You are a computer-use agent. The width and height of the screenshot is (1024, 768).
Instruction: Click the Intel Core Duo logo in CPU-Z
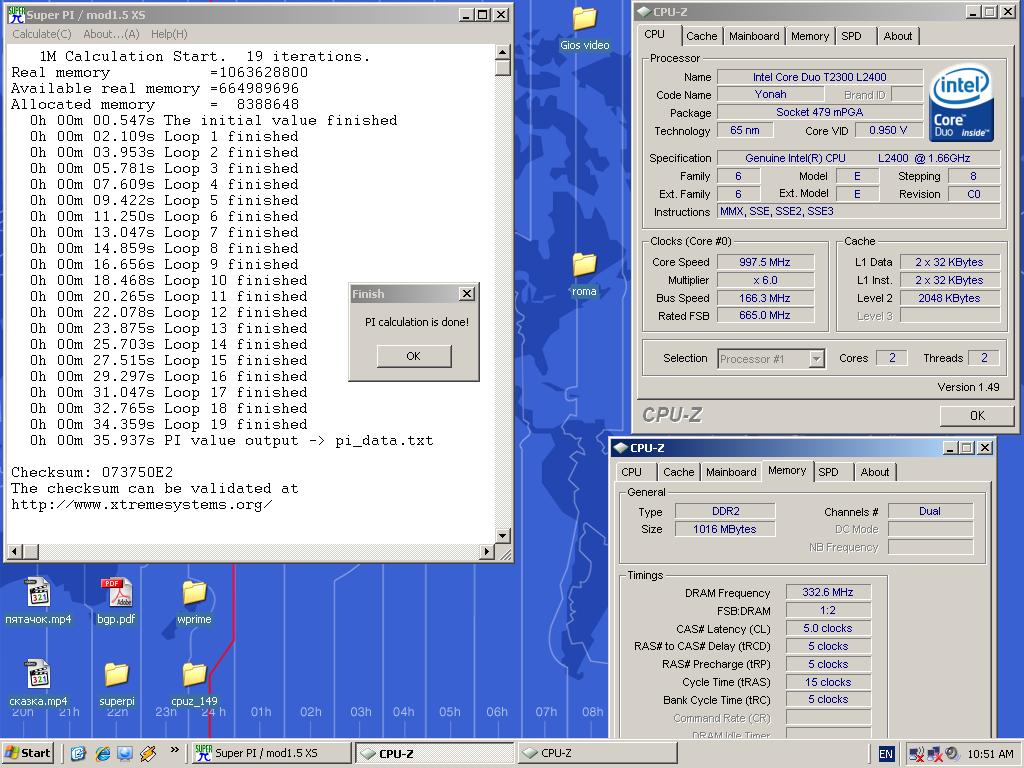point(961,103)
